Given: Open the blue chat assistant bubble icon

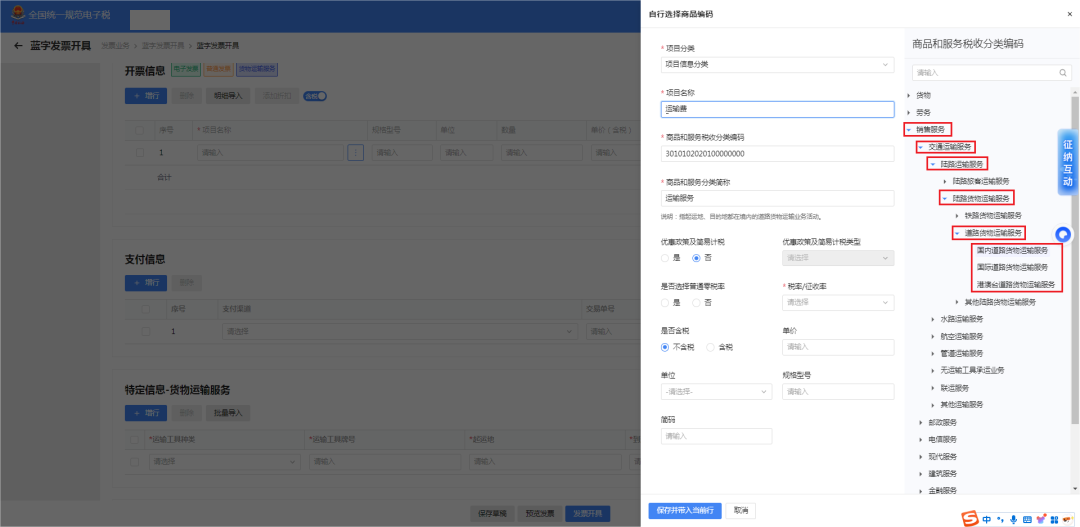Looking at the screenshot, I should pyautogui.click(x=1063, y=234).
